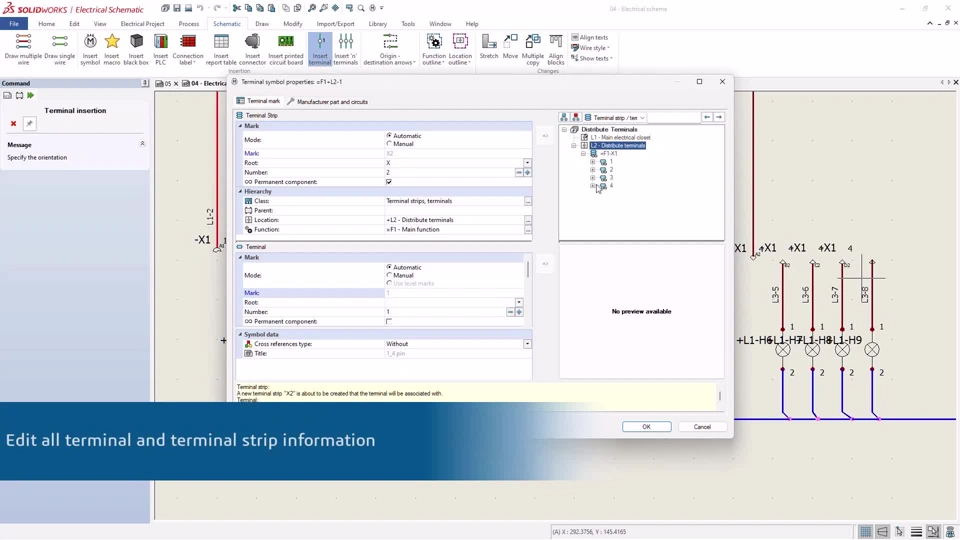Image resolution: width=960 pixels, height=540 pixels.
Task: Switch to the Library ribbon tab
Action: (378, 24)
